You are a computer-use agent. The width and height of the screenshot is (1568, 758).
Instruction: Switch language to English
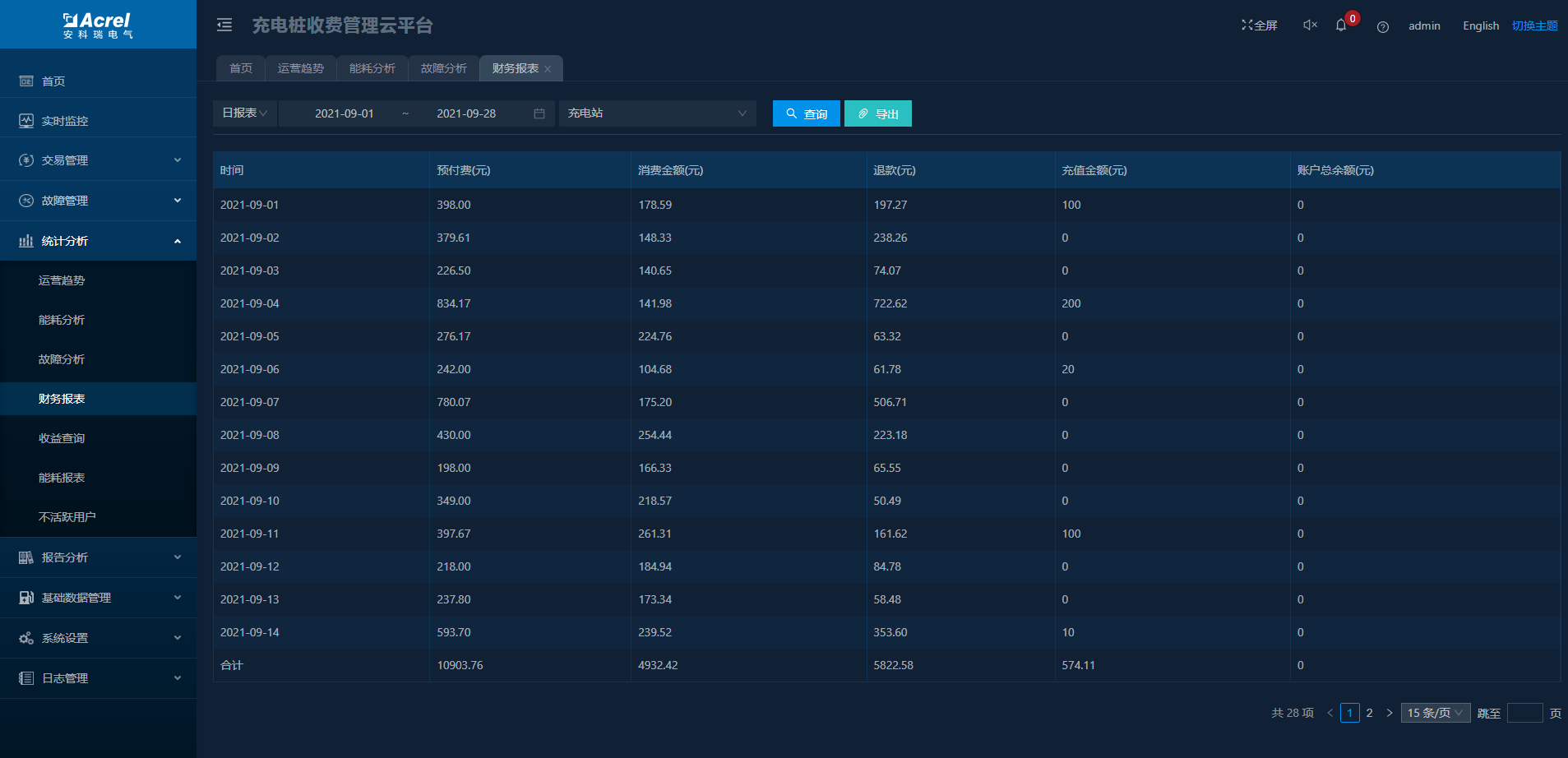pyautogui.click(x=1480, y=25)
